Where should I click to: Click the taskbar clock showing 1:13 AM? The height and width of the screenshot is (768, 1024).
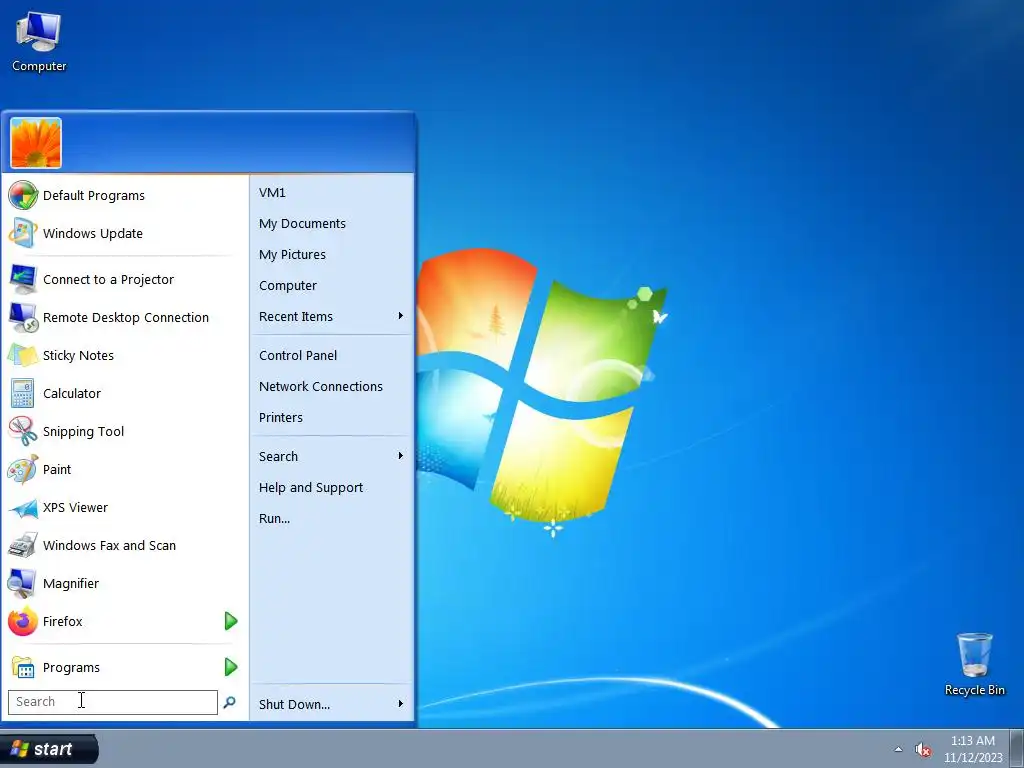coord(972,741)
